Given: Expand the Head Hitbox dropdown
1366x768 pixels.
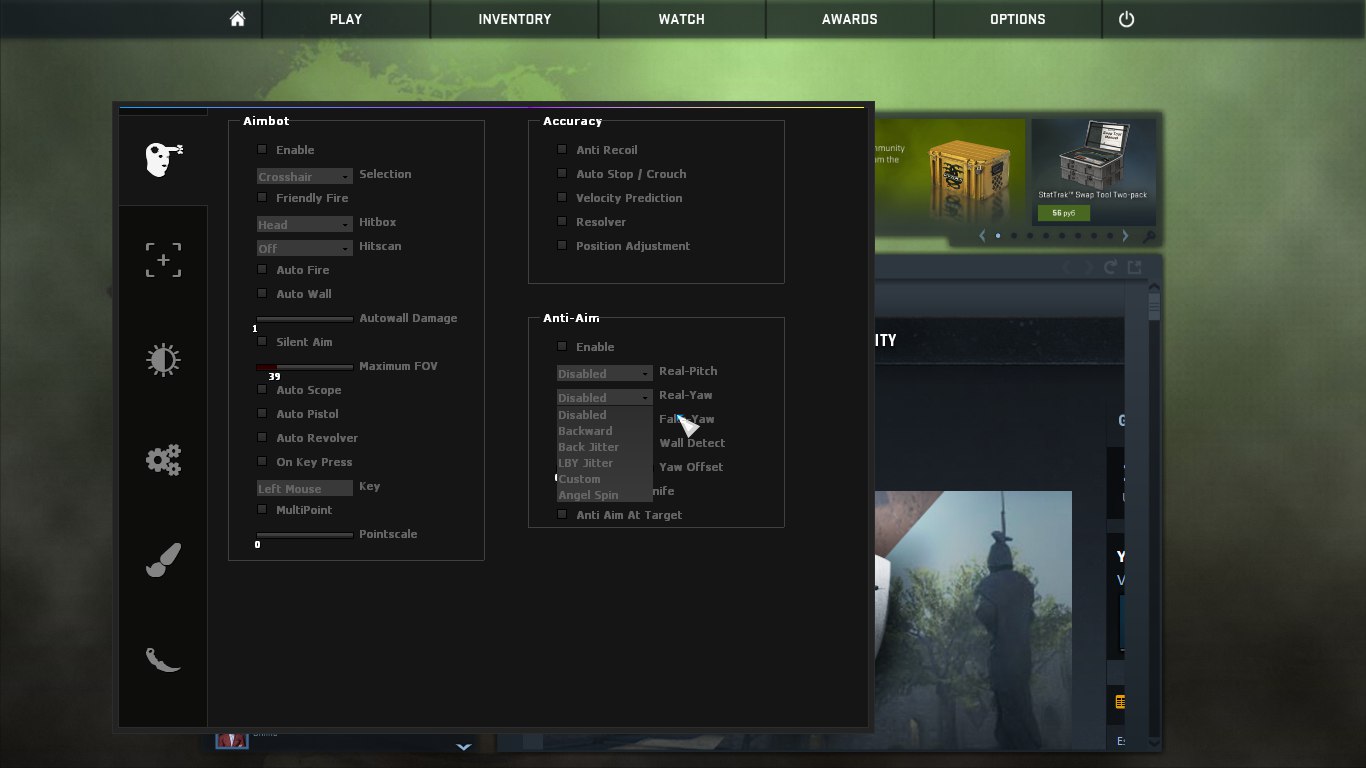Looking at the screenshot, I should (x=304, y=224).
